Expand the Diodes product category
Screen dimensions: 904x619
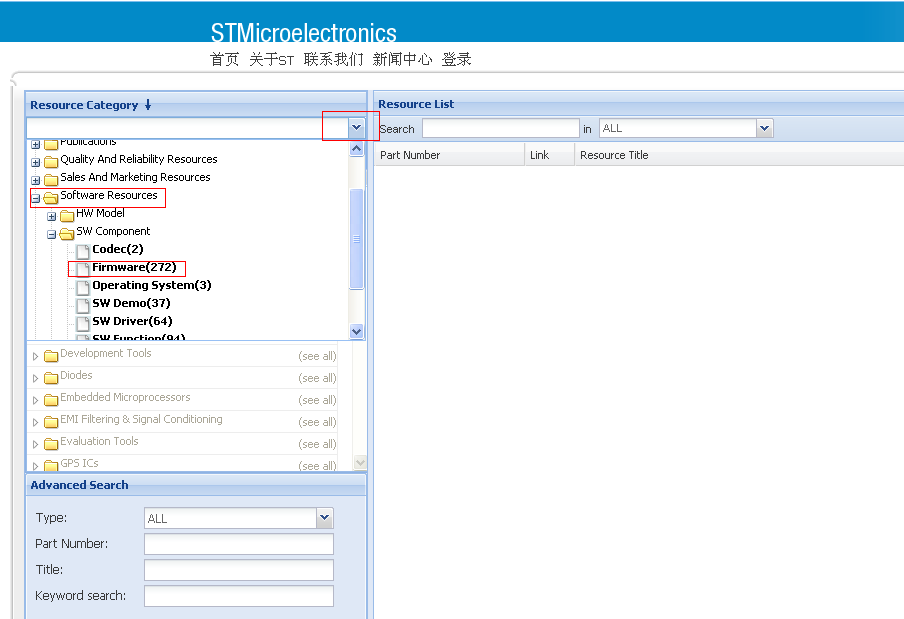[35, 378]
